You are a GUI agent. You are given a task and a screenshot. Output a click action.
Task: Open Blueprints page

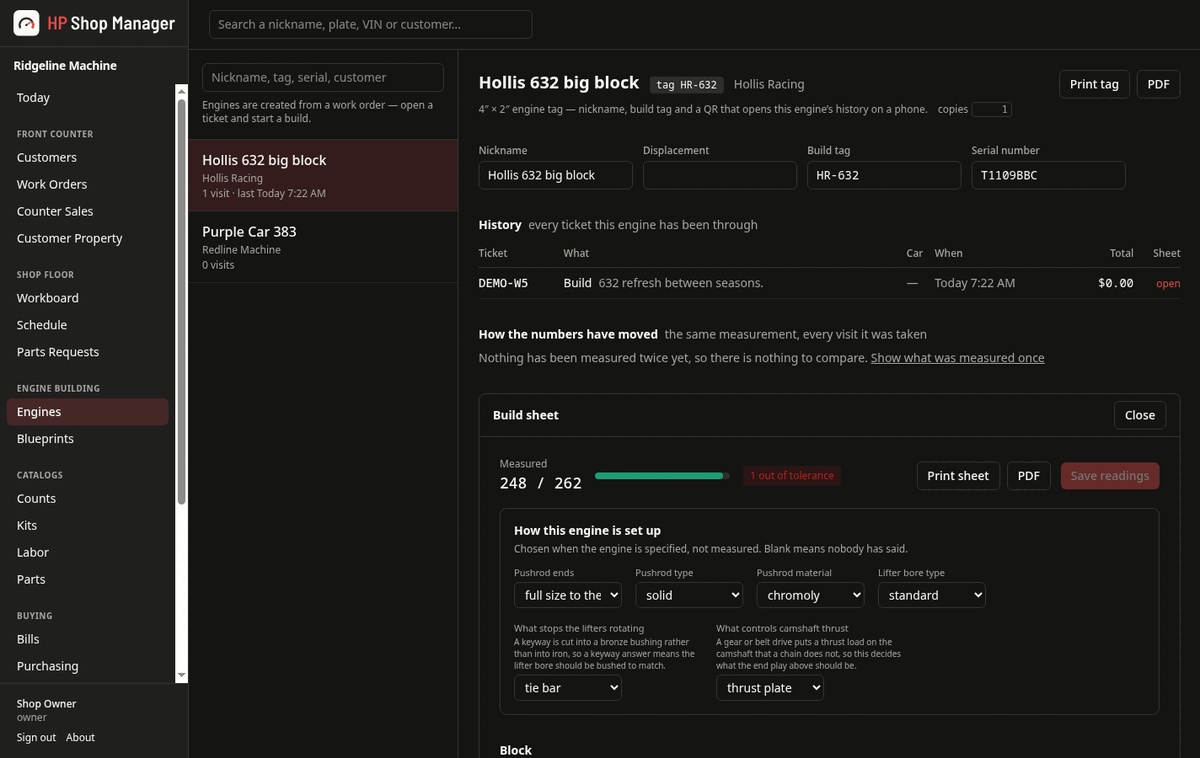[87, 439]
